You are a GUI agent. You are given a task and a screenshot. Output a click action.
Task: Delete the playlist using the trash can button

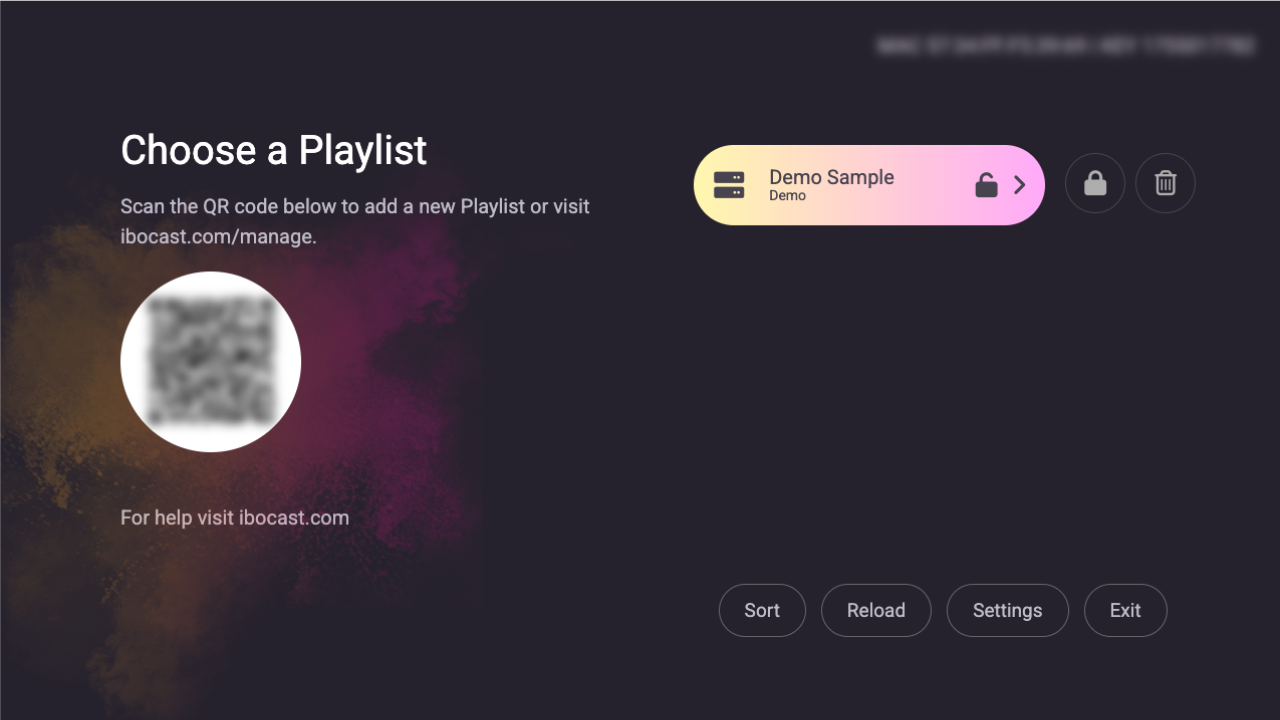1165,184
